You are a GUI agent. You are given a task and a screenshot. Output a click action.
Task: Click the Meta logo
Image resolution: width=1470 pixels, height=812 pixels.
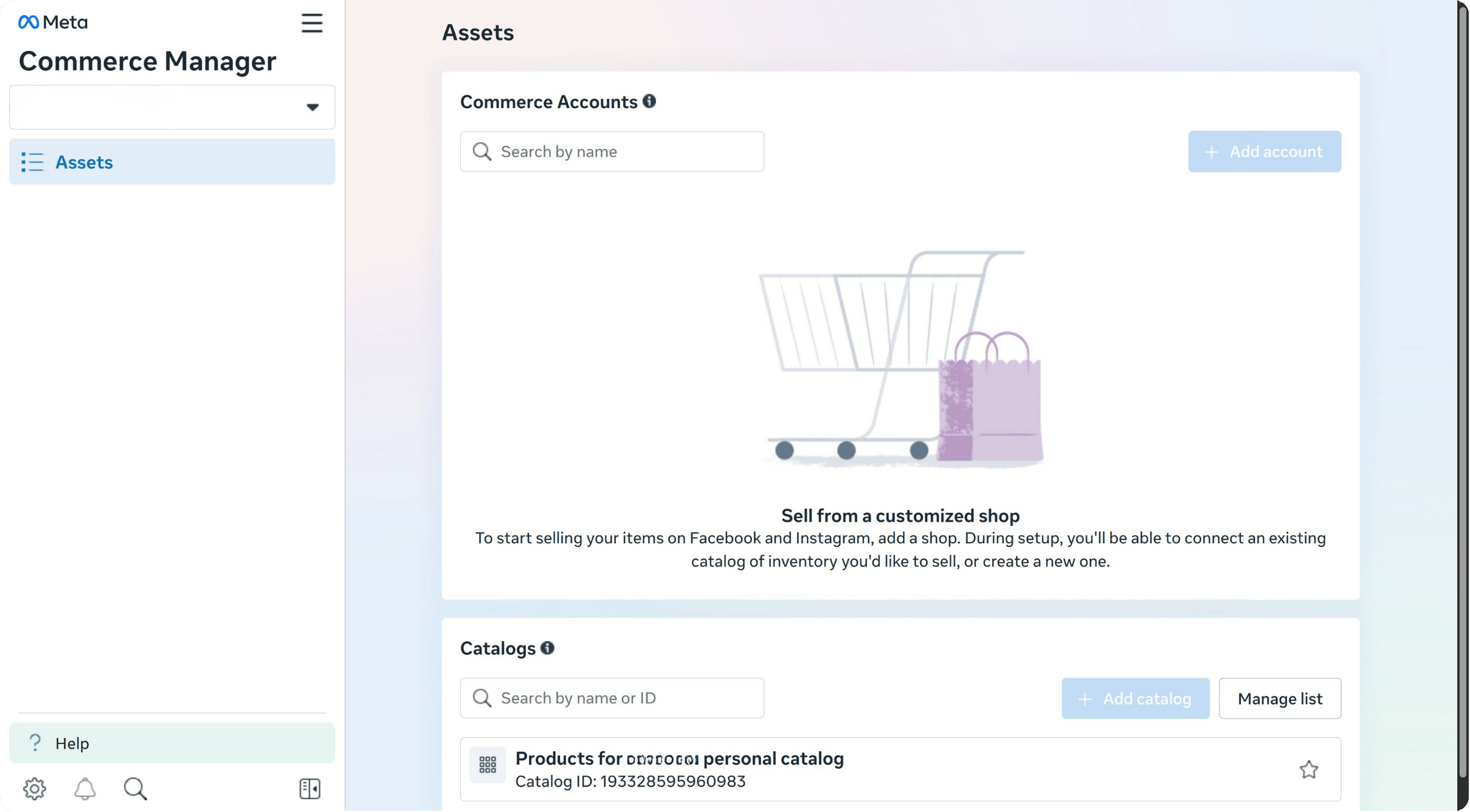click(x=52, y=22)
